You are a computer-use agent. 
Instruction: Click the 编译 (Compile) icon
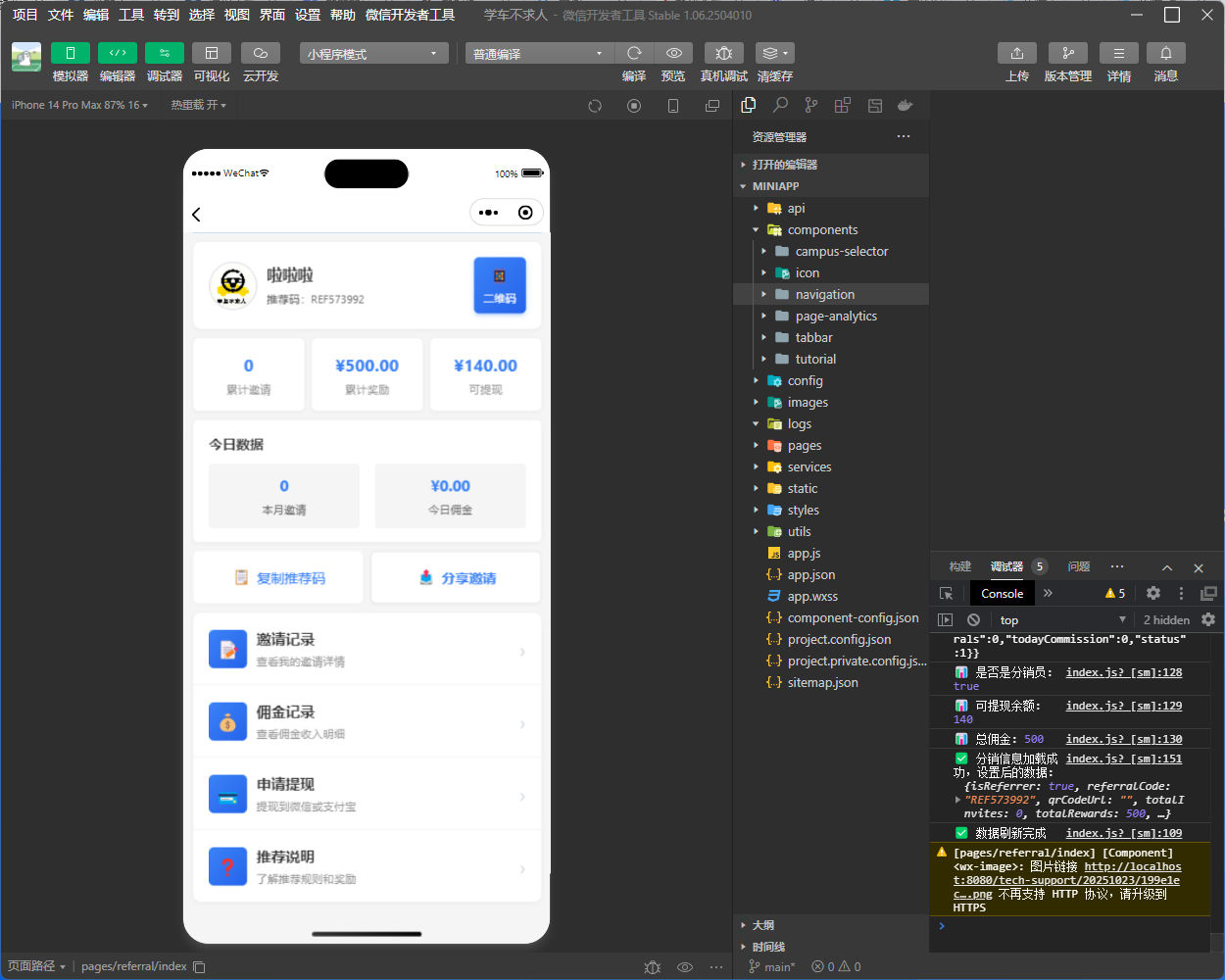(x=635, y=53)
